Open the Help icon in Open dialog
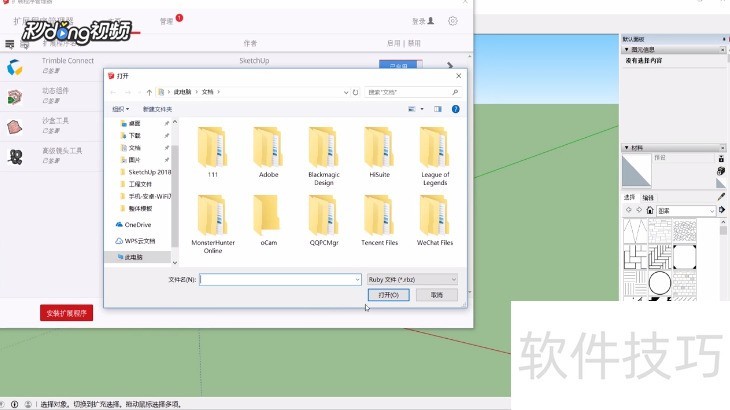The image size is (730, 410). click(x=455, y=109)
